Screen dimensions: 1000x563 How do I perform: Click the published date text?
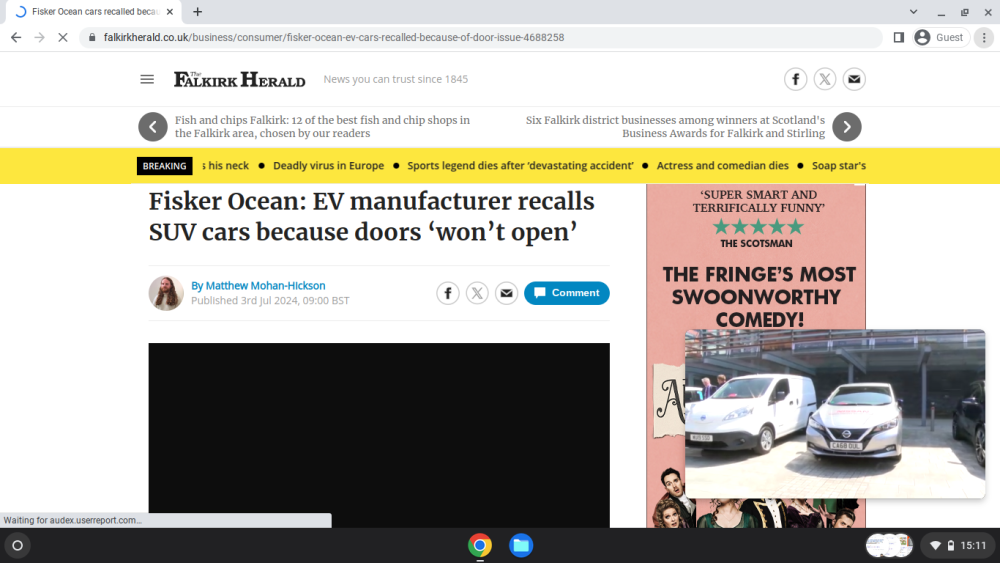[270, 300]
